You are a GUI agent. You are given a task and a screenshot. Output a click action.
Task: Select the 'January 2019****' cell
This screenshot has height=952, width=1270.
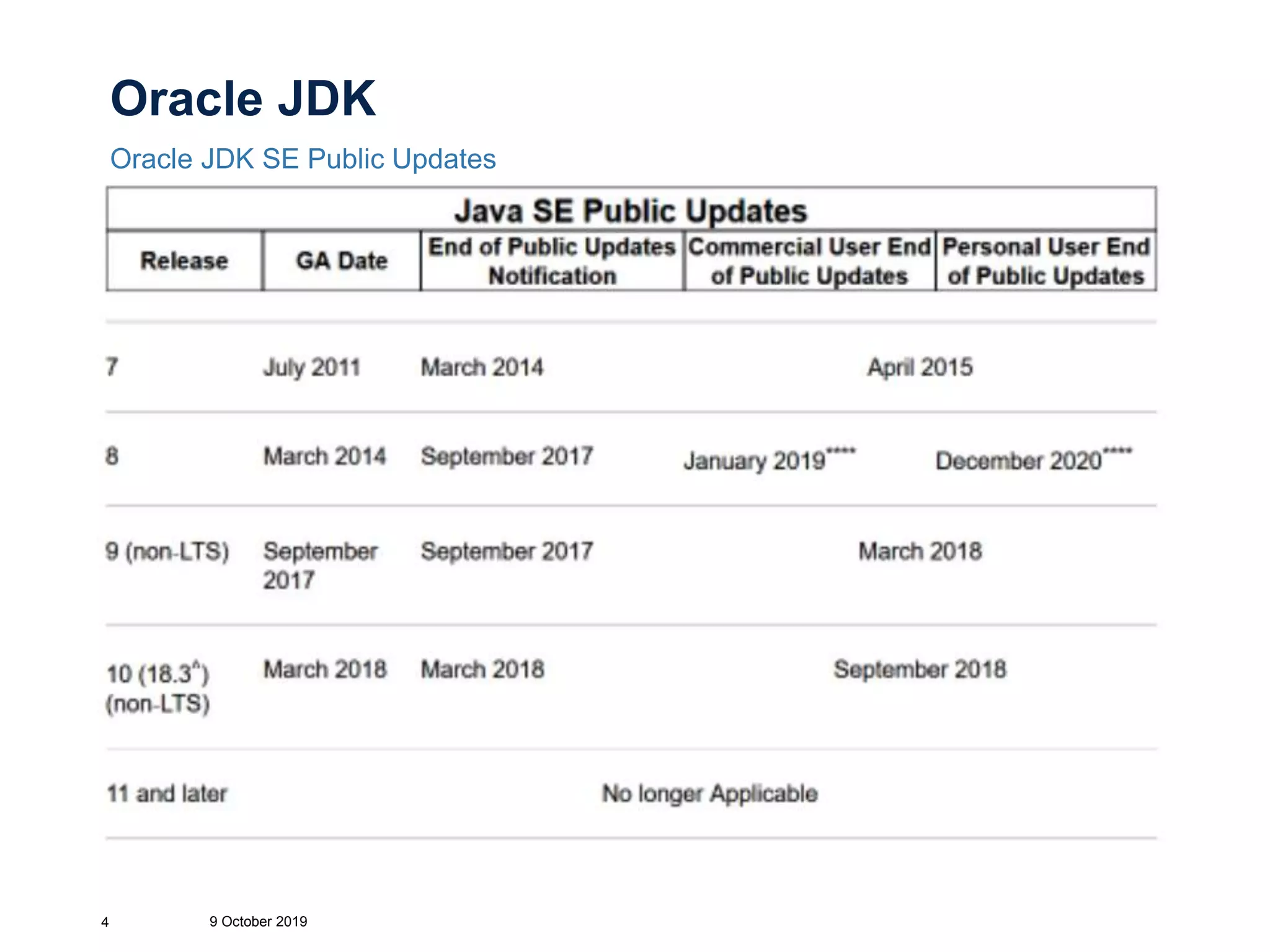tap(770, 460)
